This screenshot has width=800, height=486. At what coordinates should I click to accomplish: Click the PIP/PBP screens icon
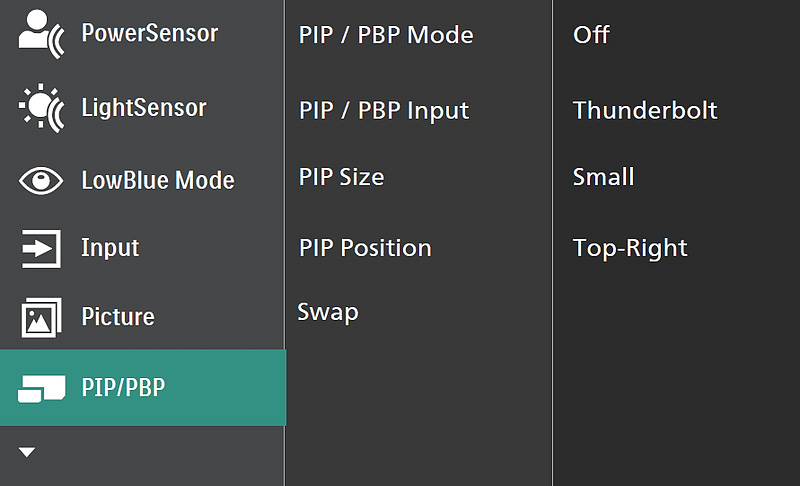tap(41, 389)
